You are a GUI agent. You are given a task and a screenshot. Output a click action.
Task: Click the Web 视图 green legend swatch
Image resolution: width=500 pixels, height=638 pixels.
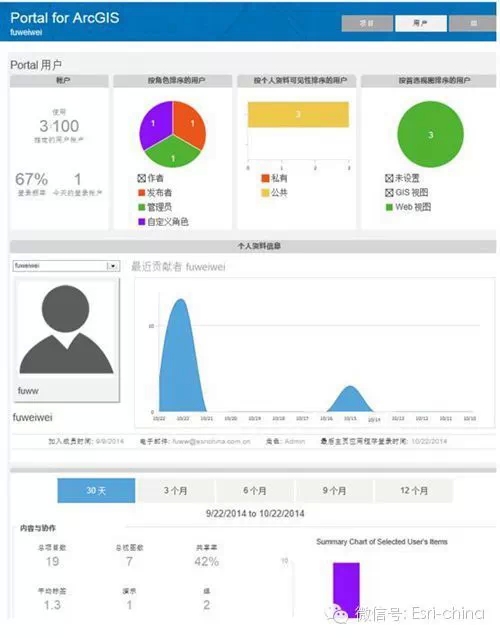click(x=389, y=207)
